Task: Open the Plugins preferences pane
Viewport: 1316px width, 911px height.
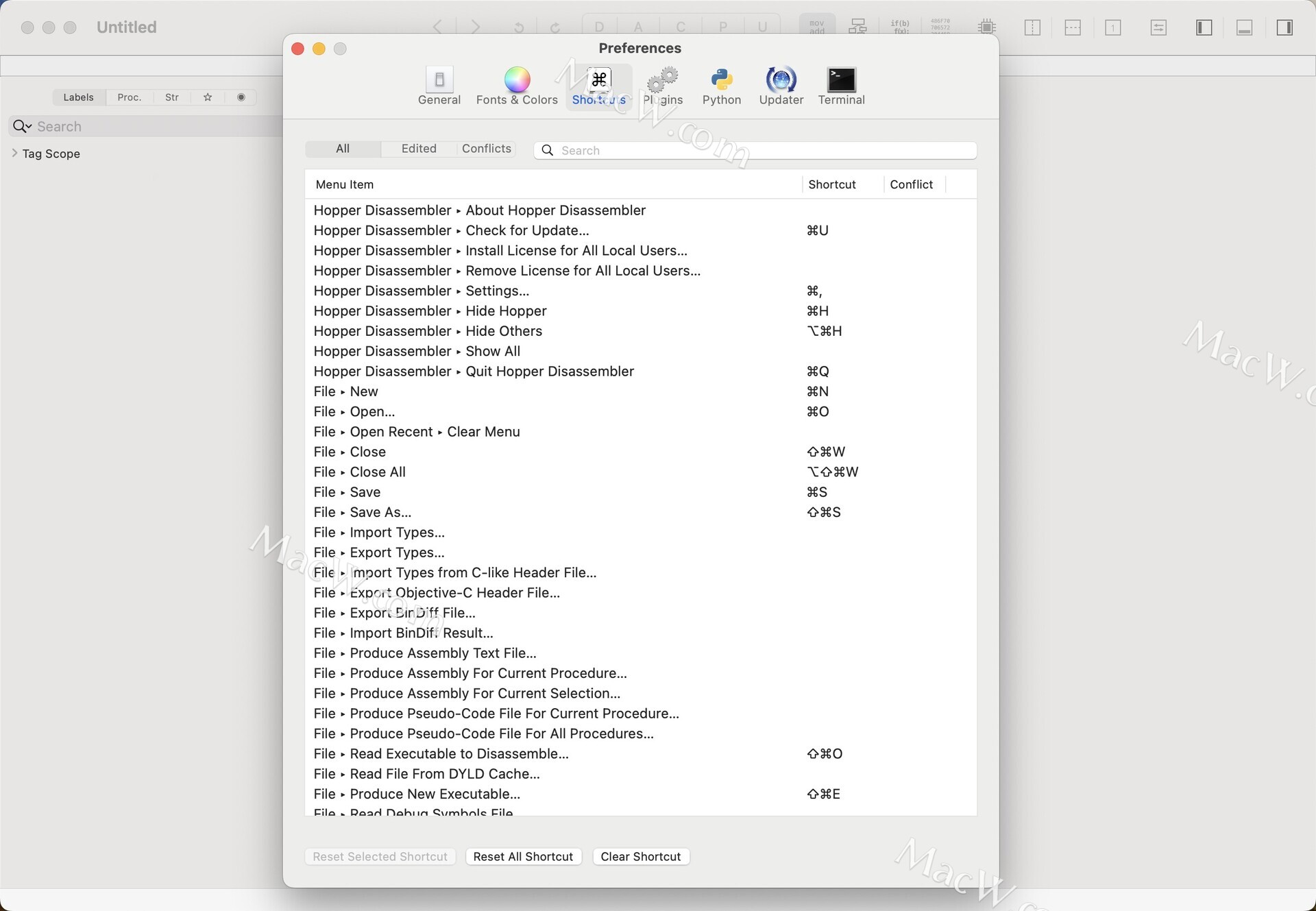Action: (663, 86)
